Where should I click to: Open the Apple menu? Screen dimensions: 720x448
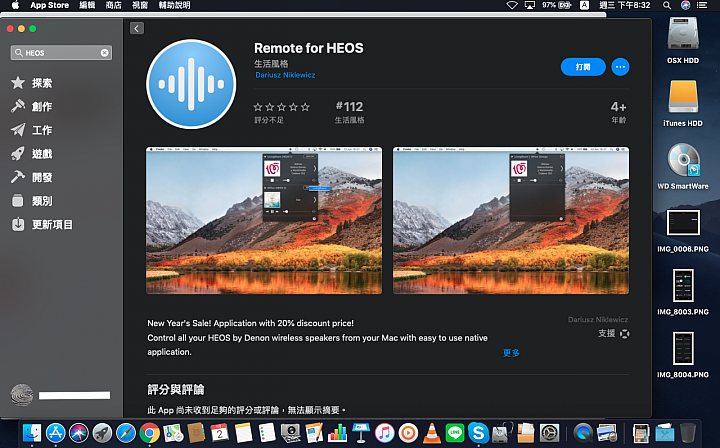click(15, 5)
